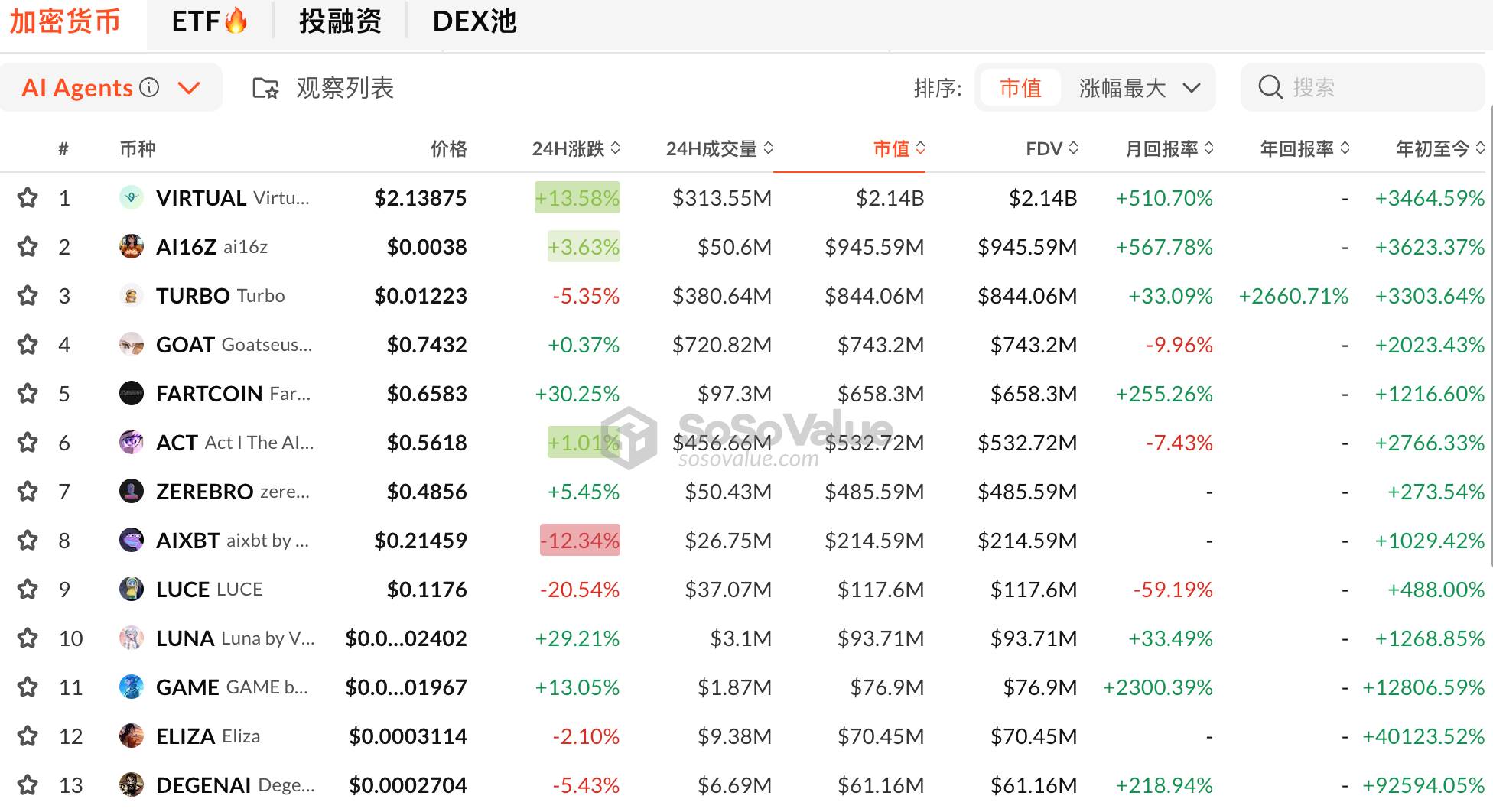Viewport: 1493px width, 812px height.
Task: Open the 涨幅最大 sort dropdown
Action: pyautogui.click(x=1138, y=88)
